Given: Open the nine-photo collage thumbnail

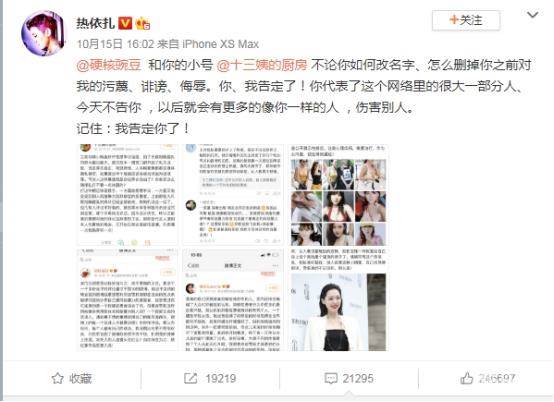Looking at the screenshot, I should (338, 195).
